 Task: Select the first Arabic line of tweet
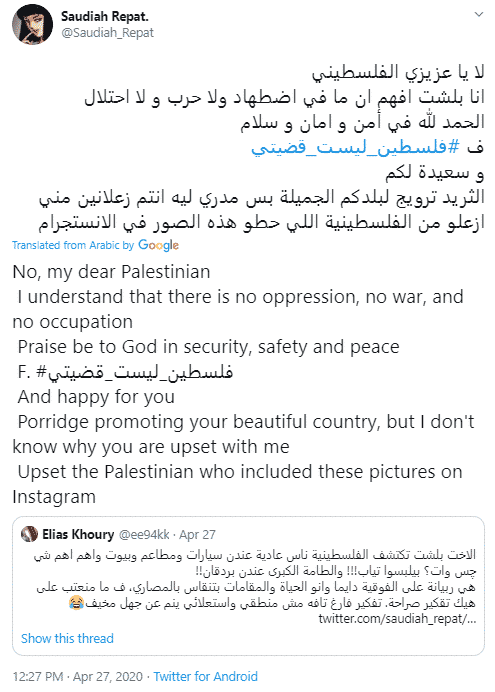click(x=398, y=72)
